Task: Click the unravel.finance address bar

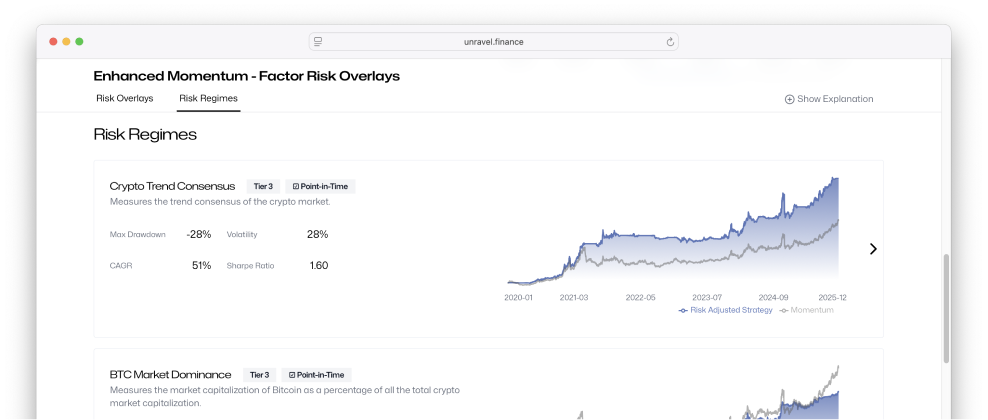Action: coord(494,42)
